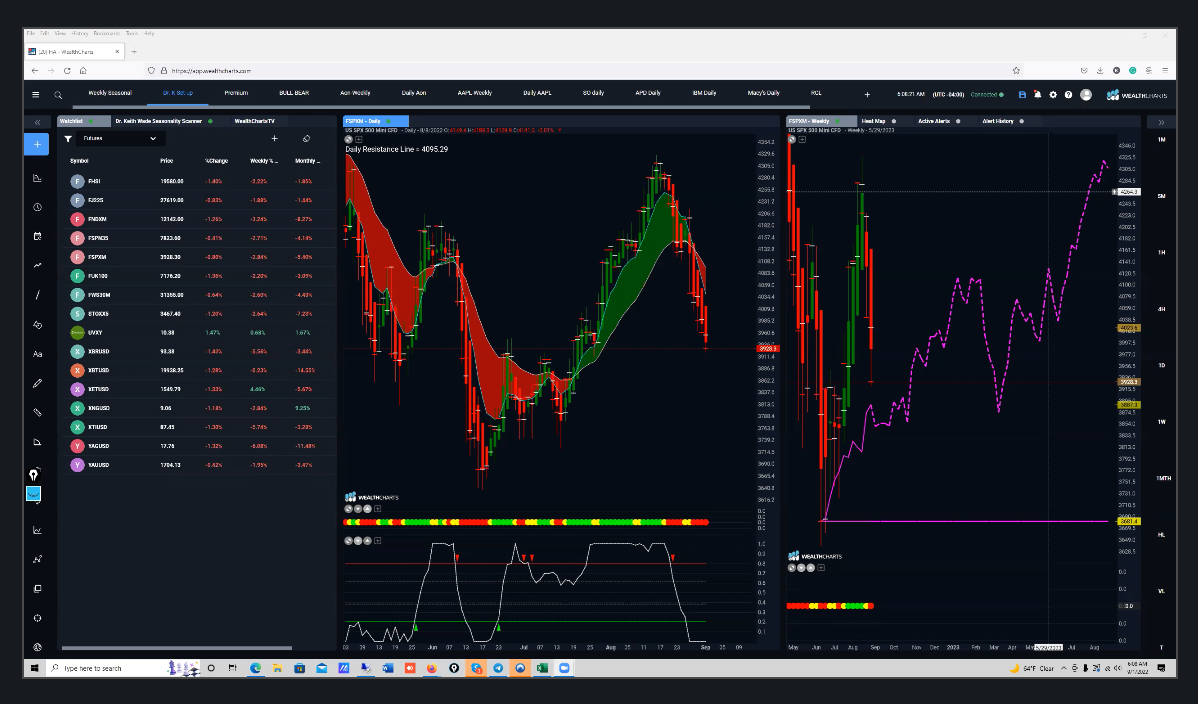Select the Heat Map tab

pos(873,122)
